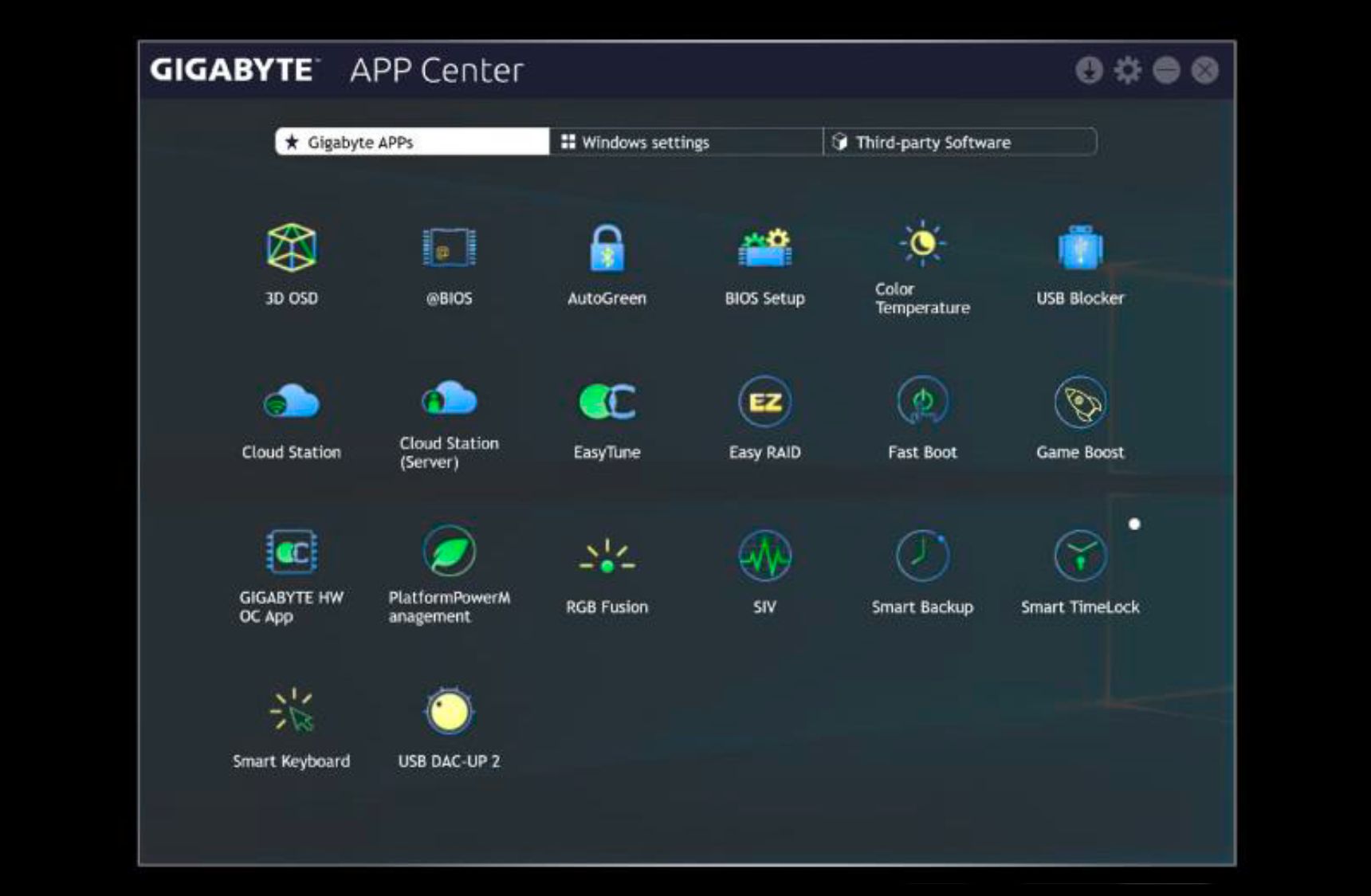Launch USB Blocker app
Image resolution: width=1371 pixels, height=896 pixels.
pos(1080,248)
